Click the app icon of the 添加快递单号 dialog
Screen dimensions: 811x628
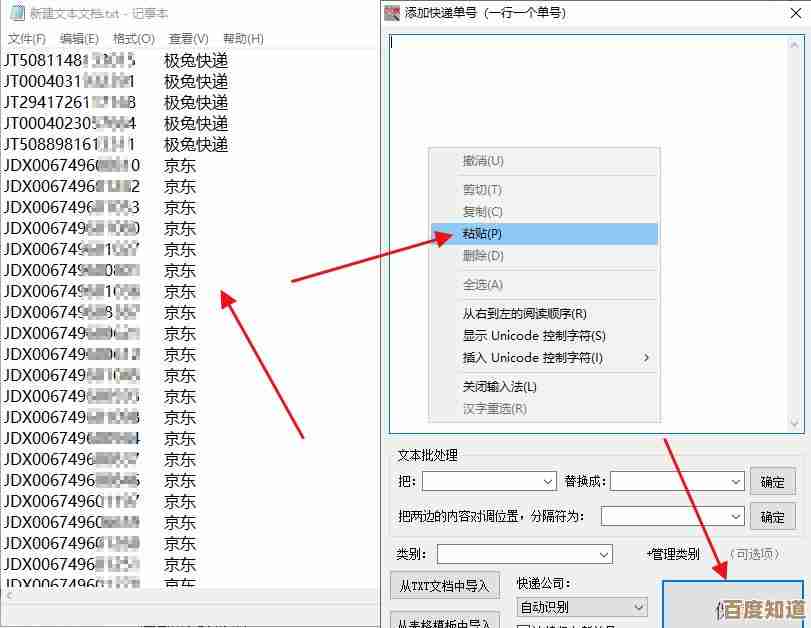(x=393, y=13)
